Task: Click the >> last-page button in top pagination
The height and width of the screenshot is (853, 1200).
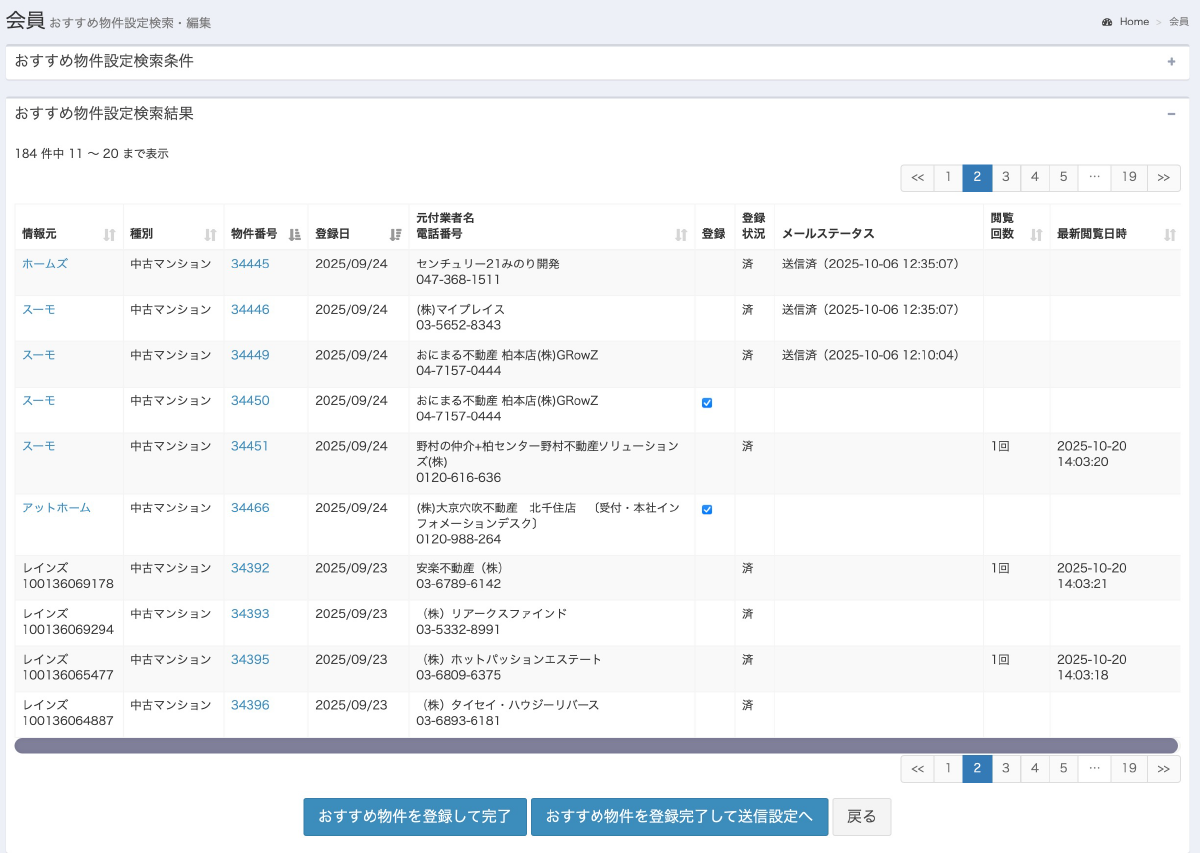Action: [1163, 178]
